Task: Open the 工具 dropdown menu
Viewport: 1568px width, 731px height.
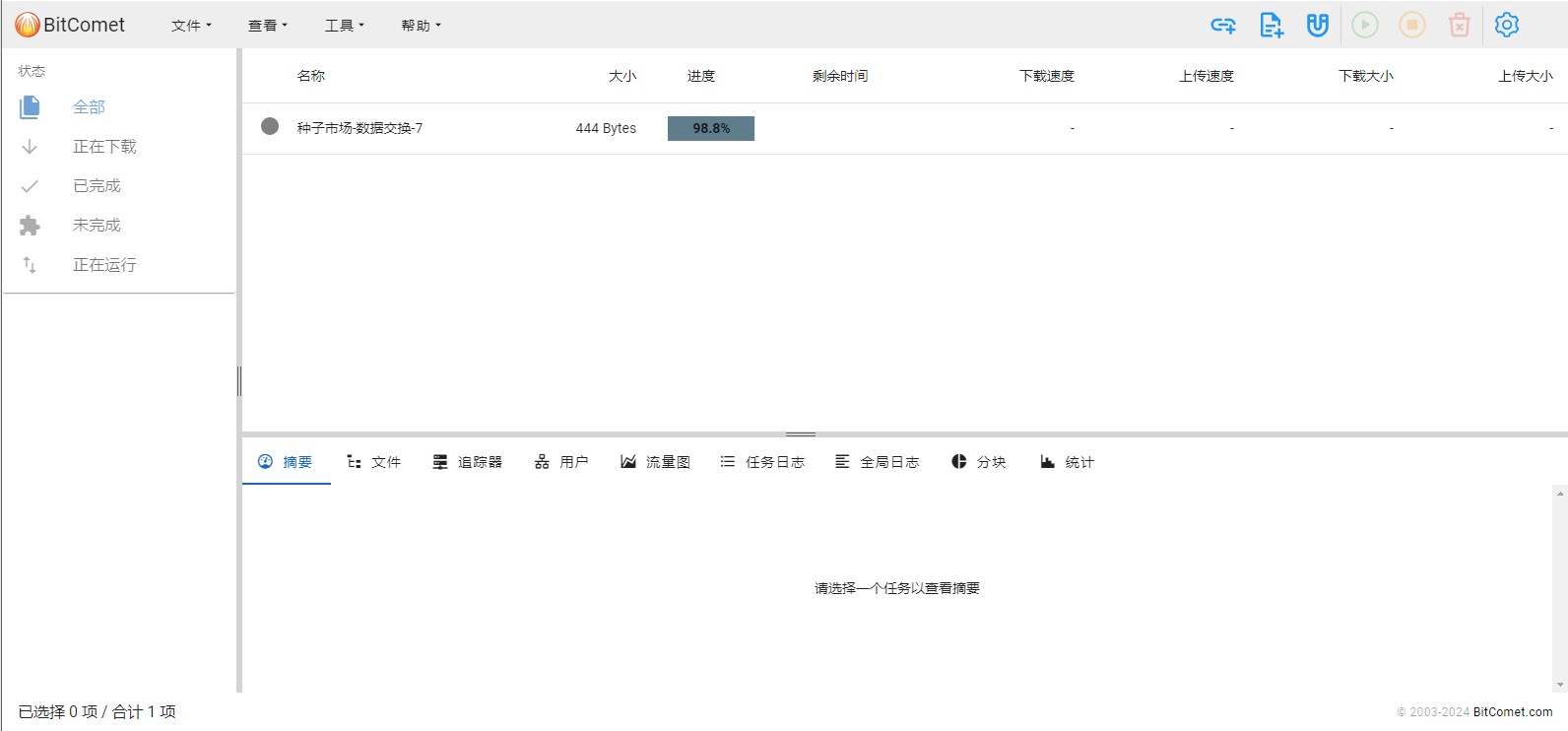Action: coord(344,26)
